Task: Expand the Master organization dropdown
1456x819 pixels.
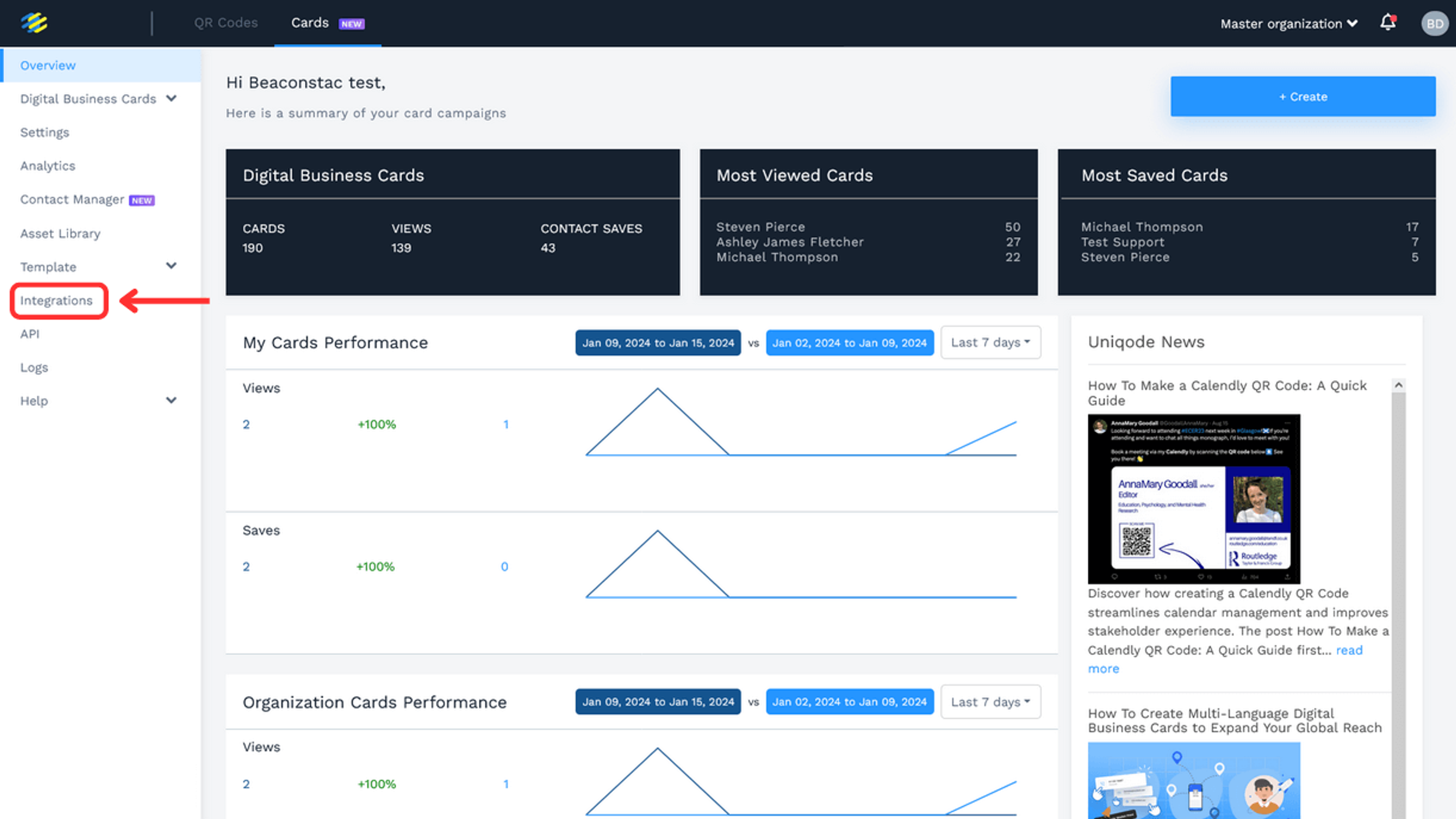Action: (1289, 24)
